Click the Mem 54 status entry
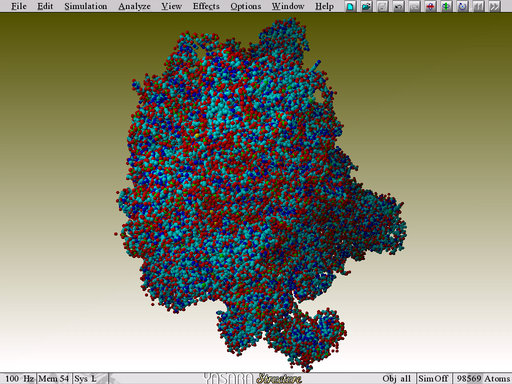Image resolution: width=512 pixels, height=384 pixels. (53, 379)
